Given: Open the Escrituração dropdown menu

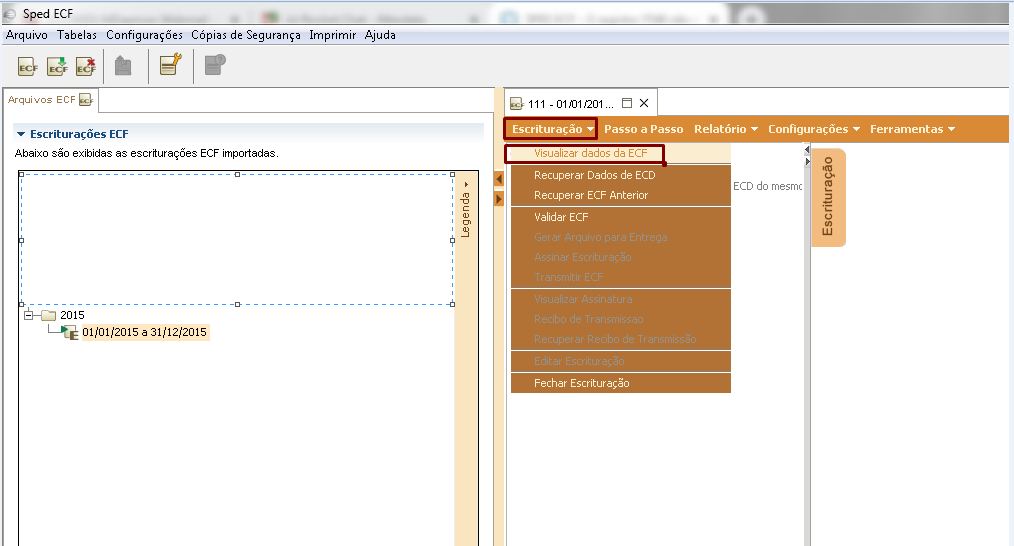Looking at the screenshot, I should (x=552, y=129).
